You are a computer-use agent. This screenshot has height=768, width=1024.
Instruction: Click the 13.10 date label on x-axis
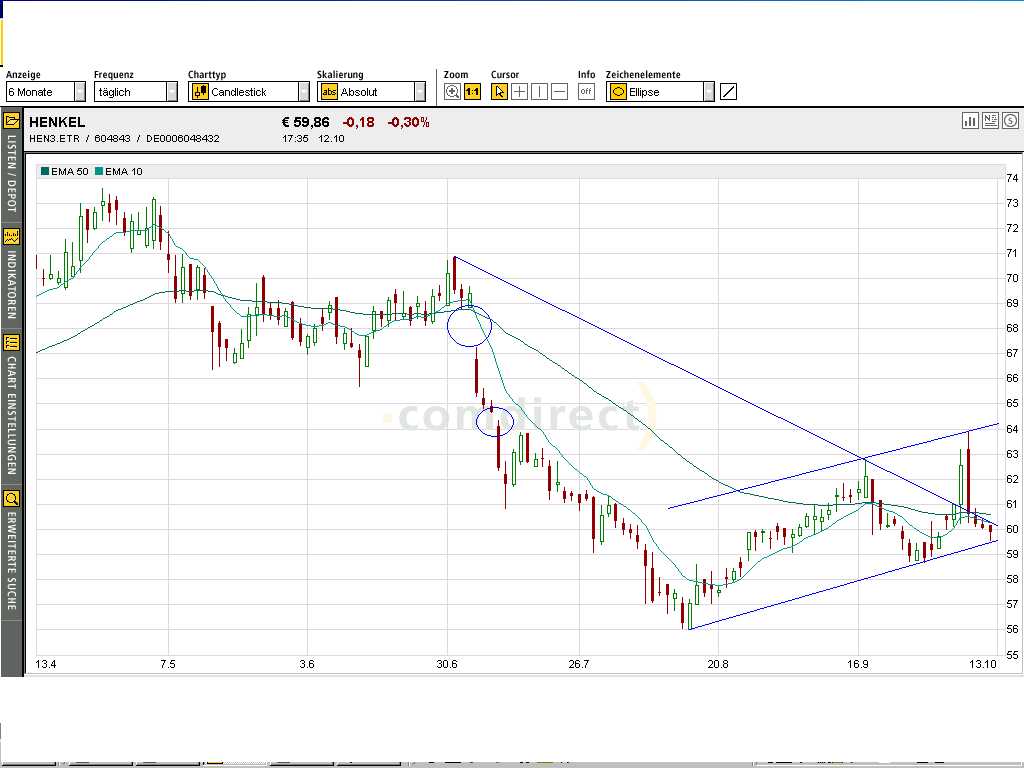click(x=983, y=664)
